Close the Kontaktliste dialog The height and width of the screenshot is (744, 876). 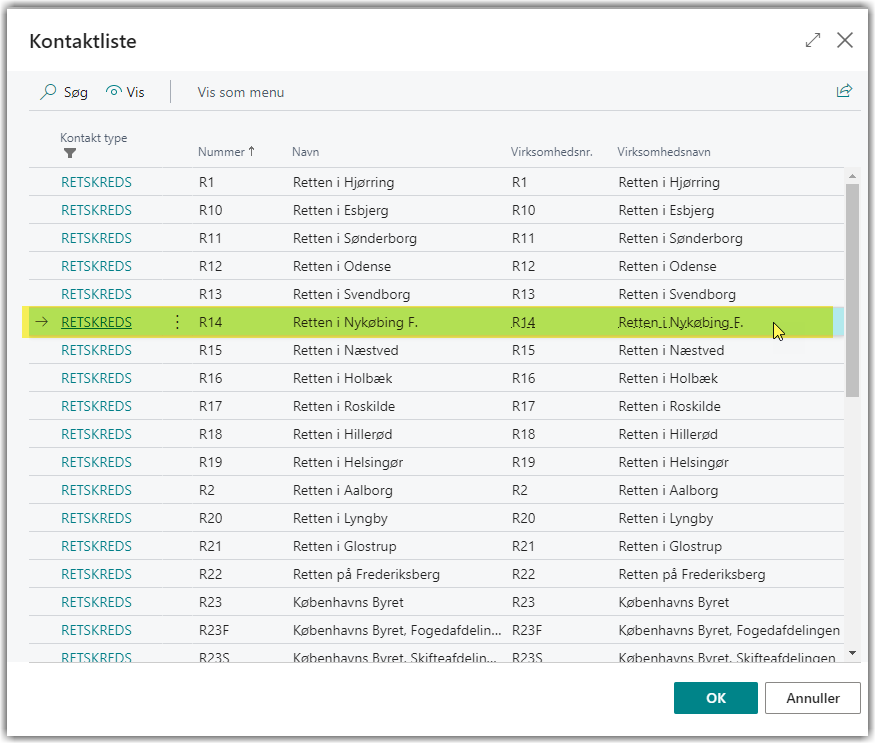[845, 40]
